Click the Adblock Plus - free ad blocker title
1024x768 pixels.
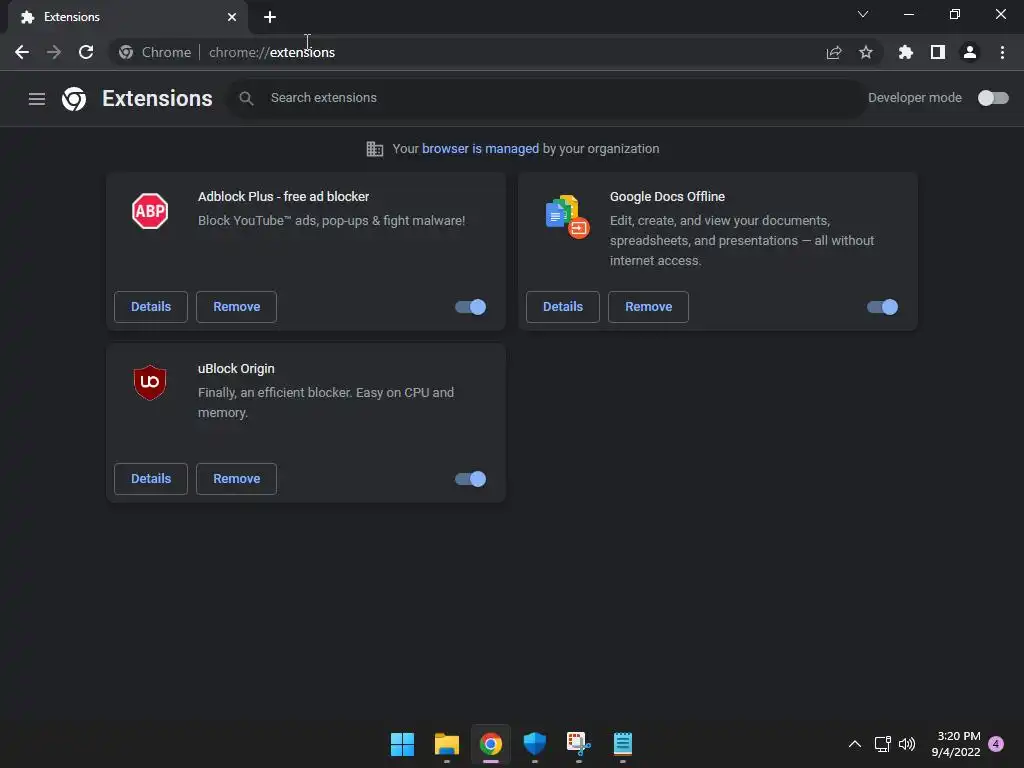click(283, 197)
